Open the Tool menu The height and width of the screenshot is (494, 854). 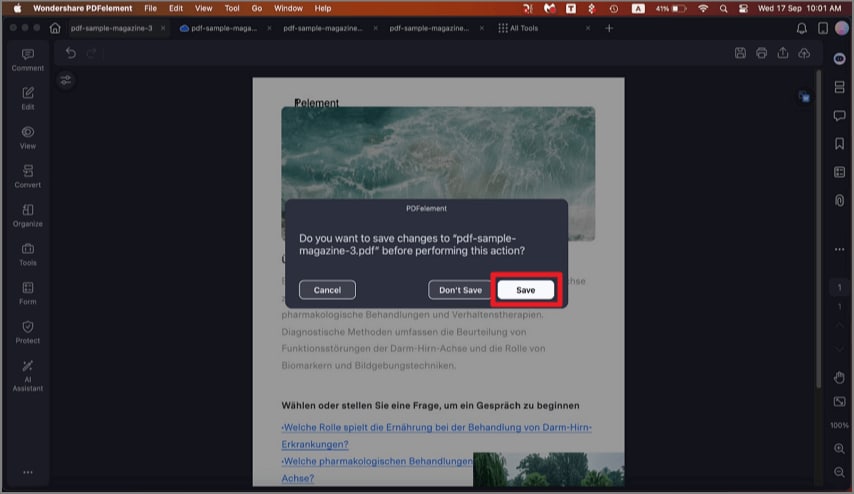click(x=232, y=8)
